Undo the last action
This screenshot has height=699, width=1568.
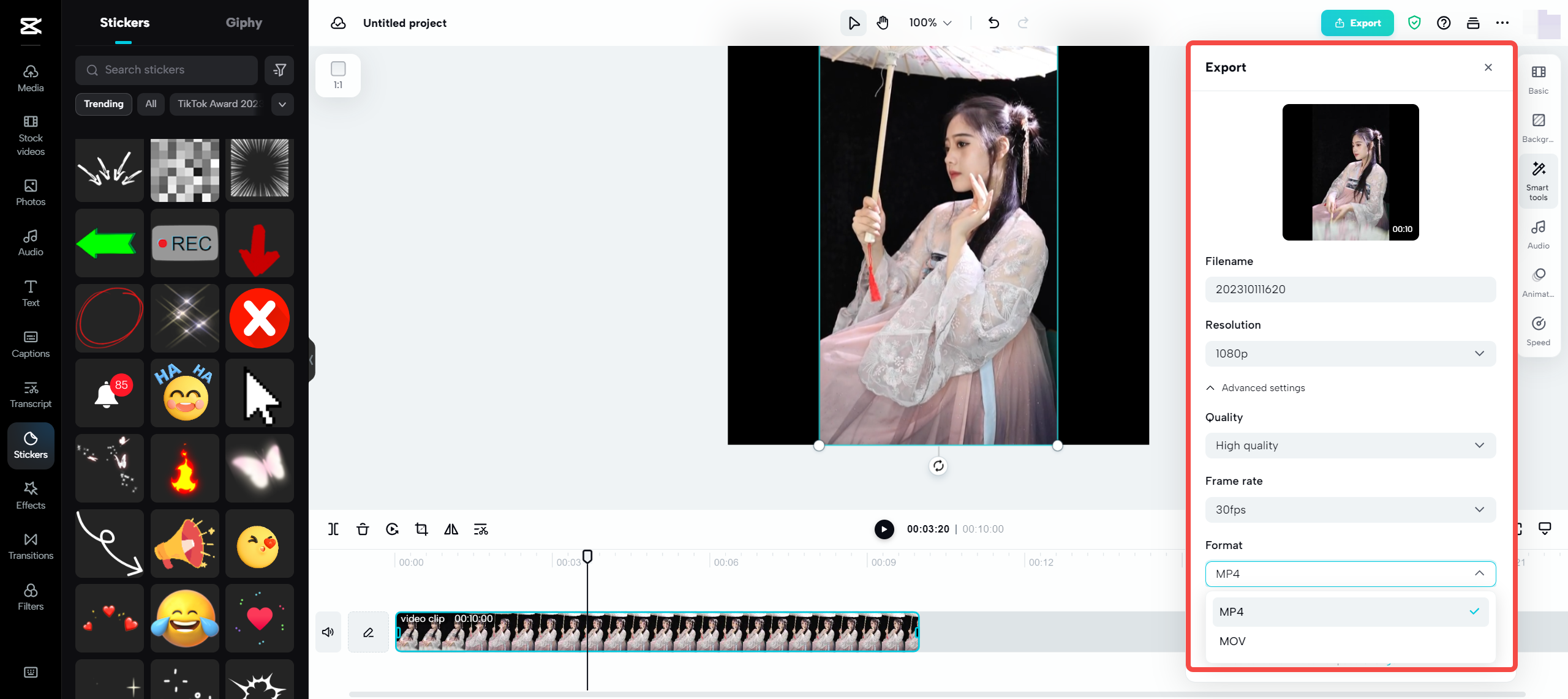coord(993,23)
